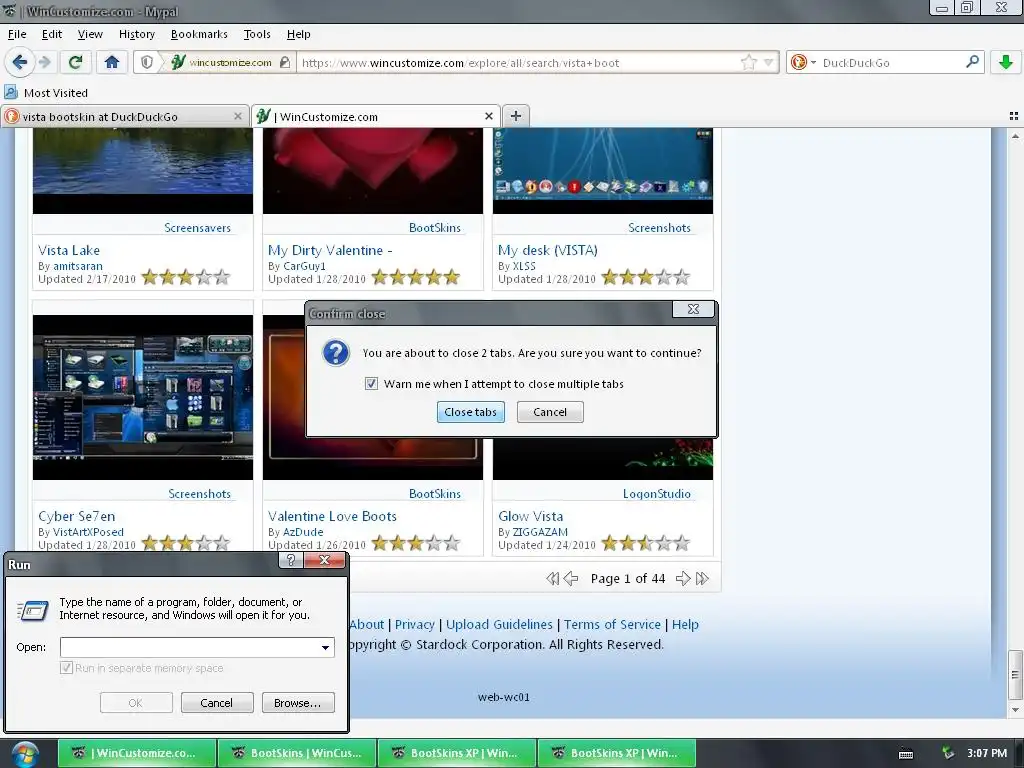
Task: Open the View menu
Action: 90,34
